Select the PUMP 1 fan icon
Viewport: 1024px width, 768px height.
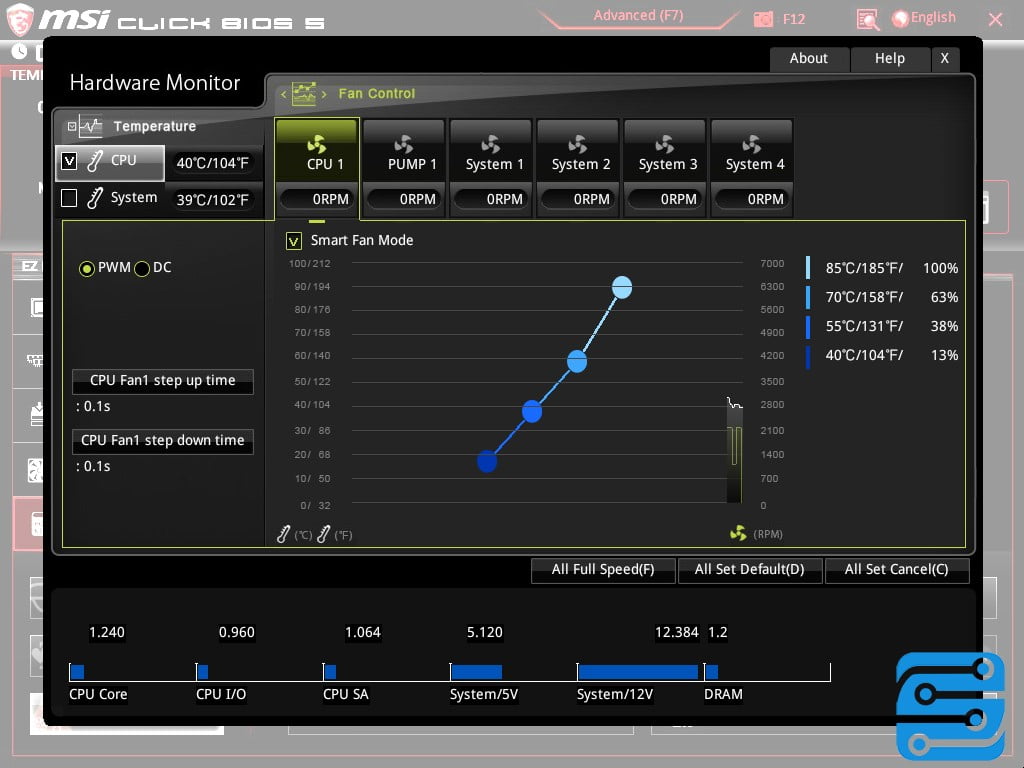point(404,144)
